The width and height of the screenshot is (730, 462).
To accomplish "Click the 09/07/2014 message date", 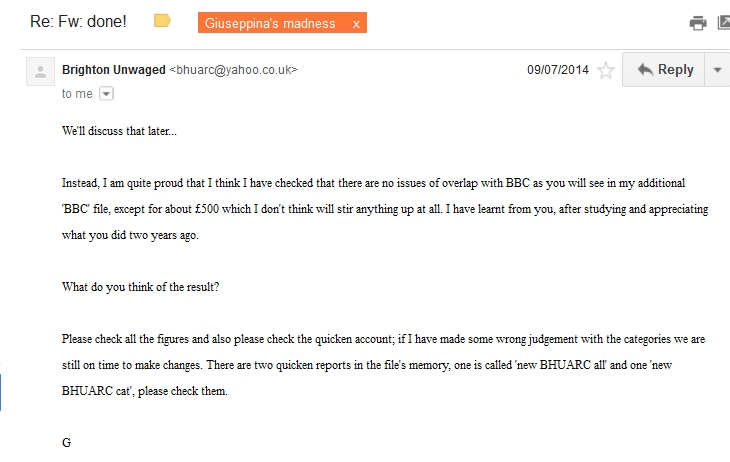I will click(558, 70).
